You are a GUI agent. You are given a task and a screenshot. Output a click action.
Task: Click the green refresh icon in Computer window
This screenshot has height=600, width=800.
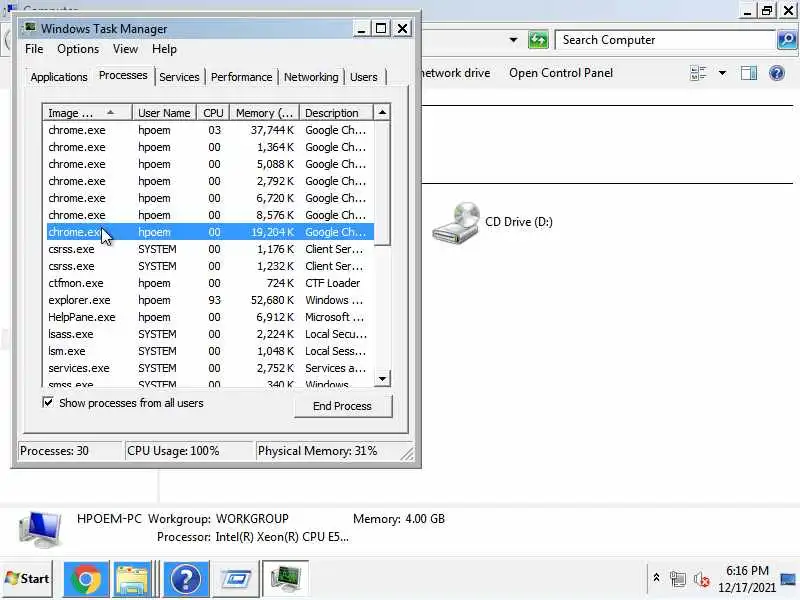click(538, 40)
